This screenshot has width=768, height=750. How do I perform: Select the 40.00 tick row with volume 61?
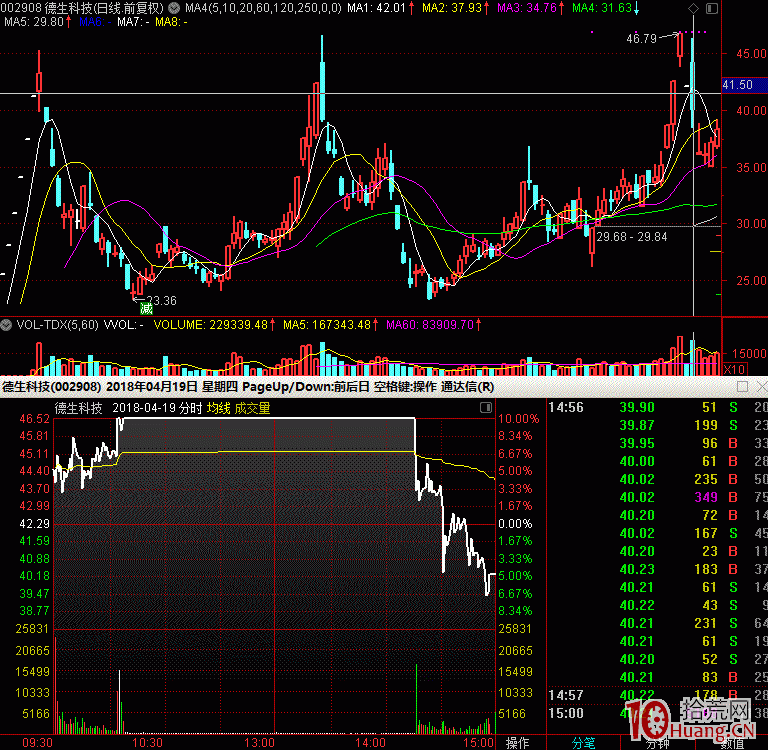click(x=657, y=461)
